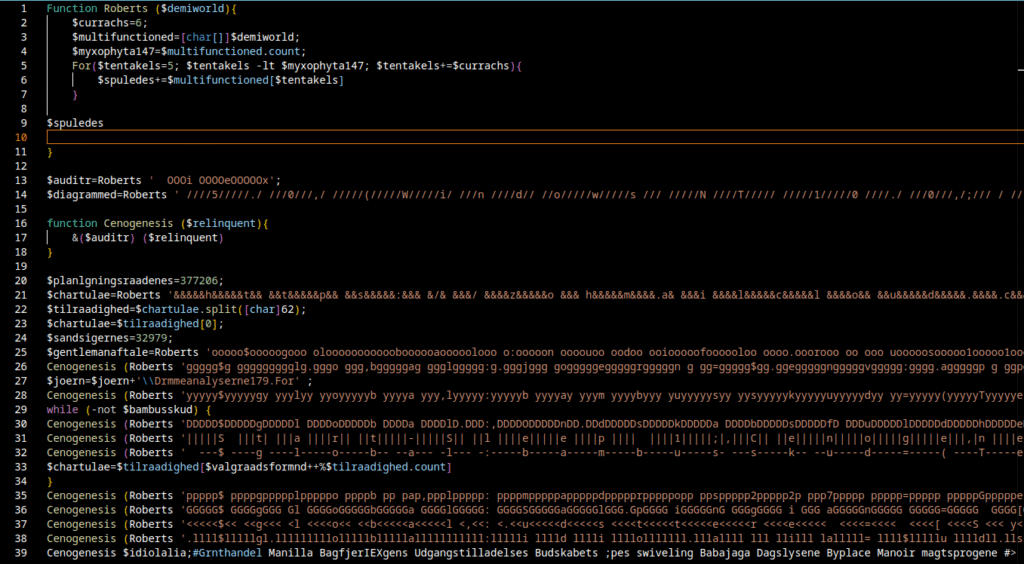Click the standalone $spuledes on line 9
This screenshot has height=564, width=1024.
point(75,123)
